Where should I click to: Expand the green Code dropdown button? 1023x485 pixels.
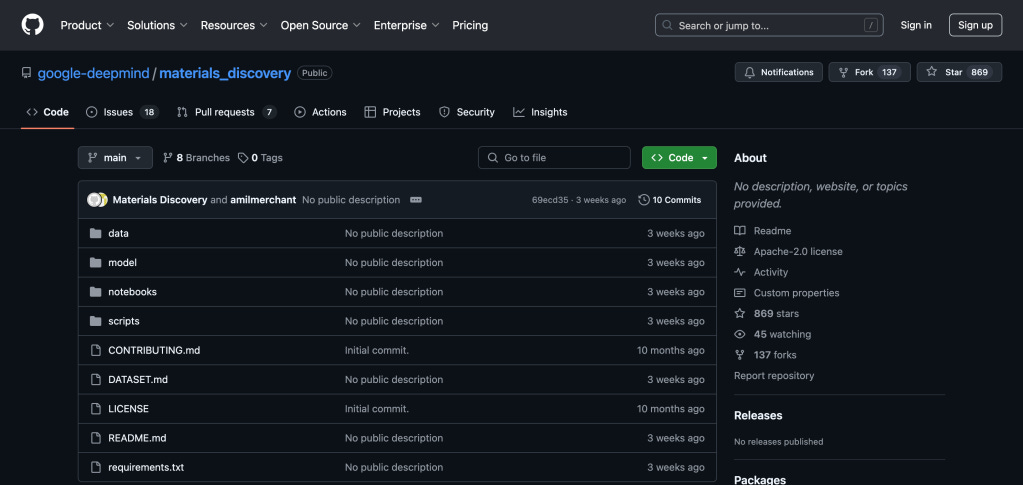point(679,158)
